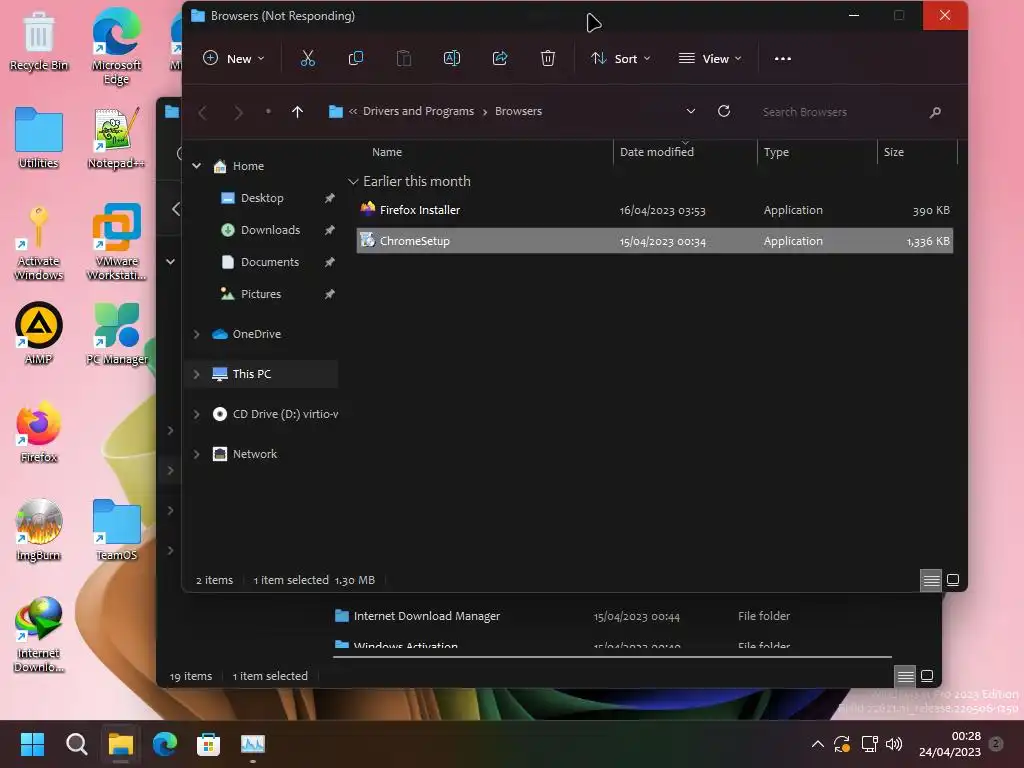Image resolution: width=1024 pixels, height=768 pixels.
Task: Click horizontal scrollbar in back window
Action: click(612, 657)
